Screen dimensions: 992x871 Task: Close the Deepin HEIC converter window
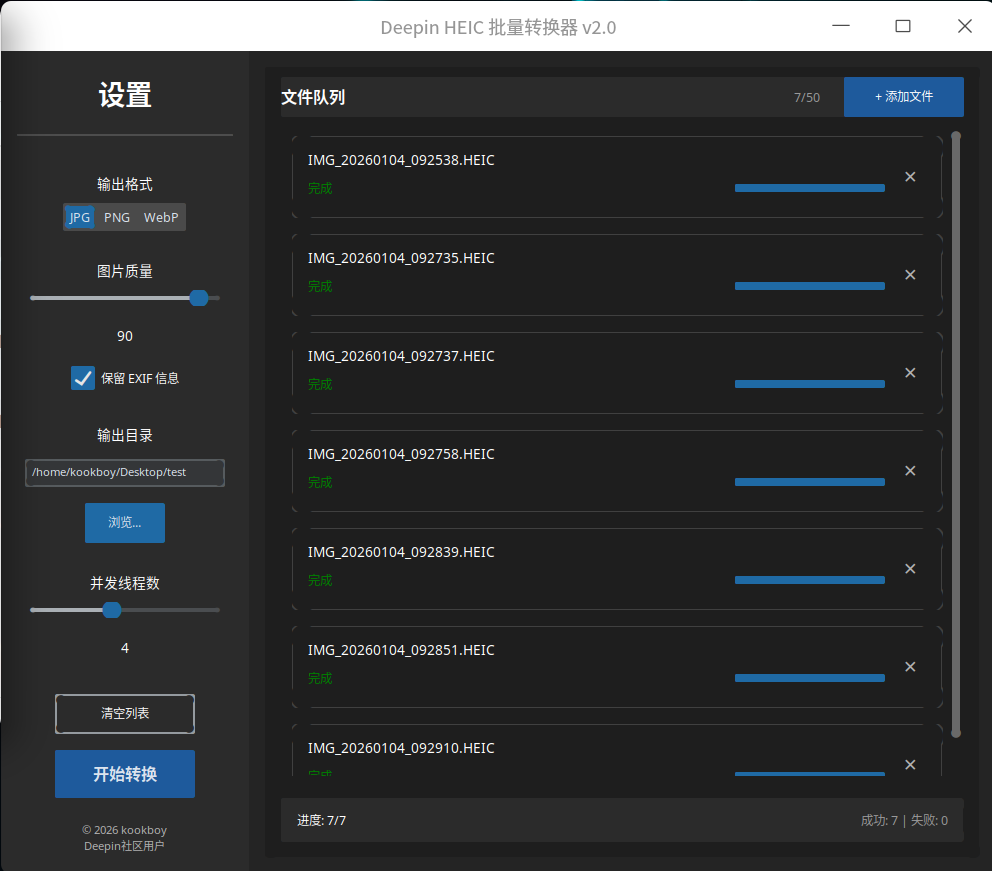click(x=965, y=26)
